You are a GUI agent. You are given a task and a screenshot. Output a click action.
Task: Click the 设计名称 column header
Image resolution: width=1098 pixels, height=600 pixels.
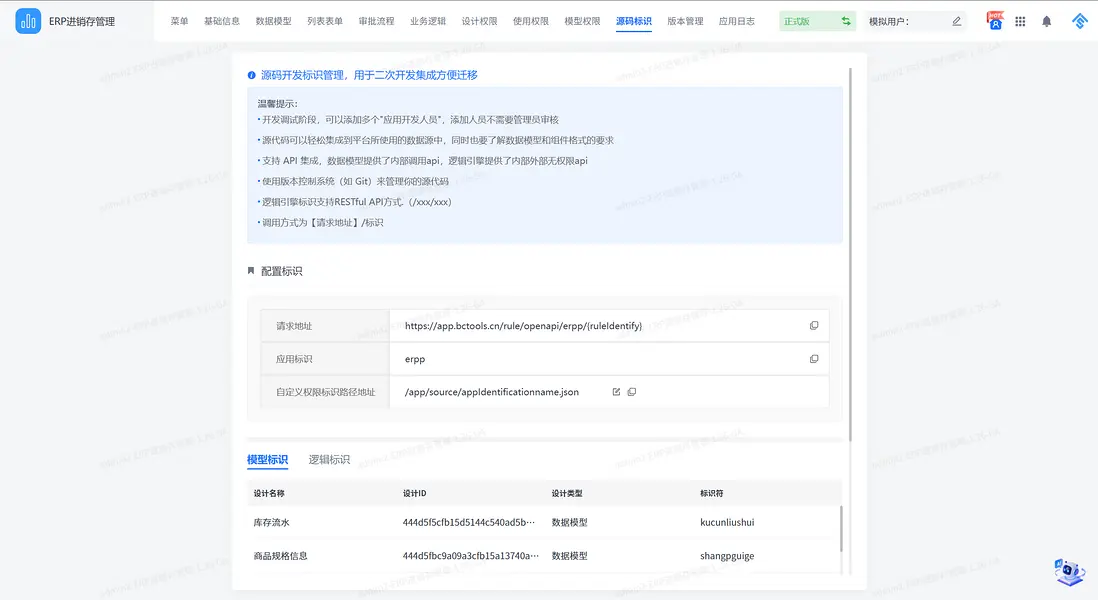[269, 494]
